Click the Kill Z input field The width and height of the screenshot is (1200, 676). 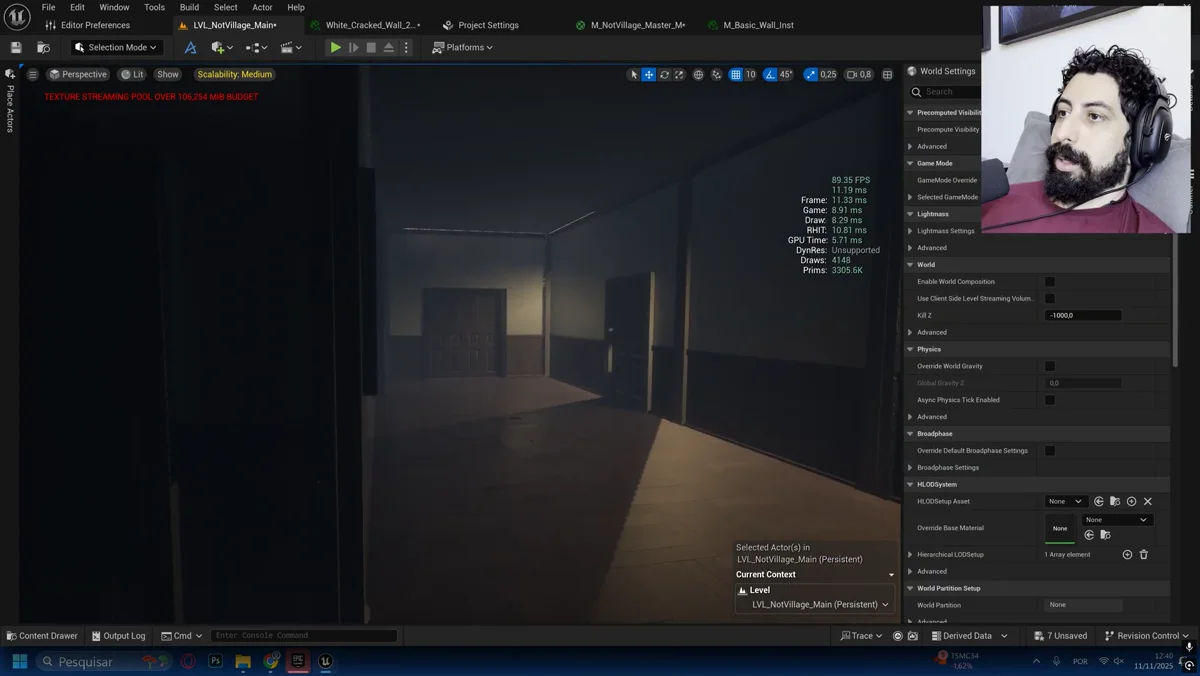1082,314
